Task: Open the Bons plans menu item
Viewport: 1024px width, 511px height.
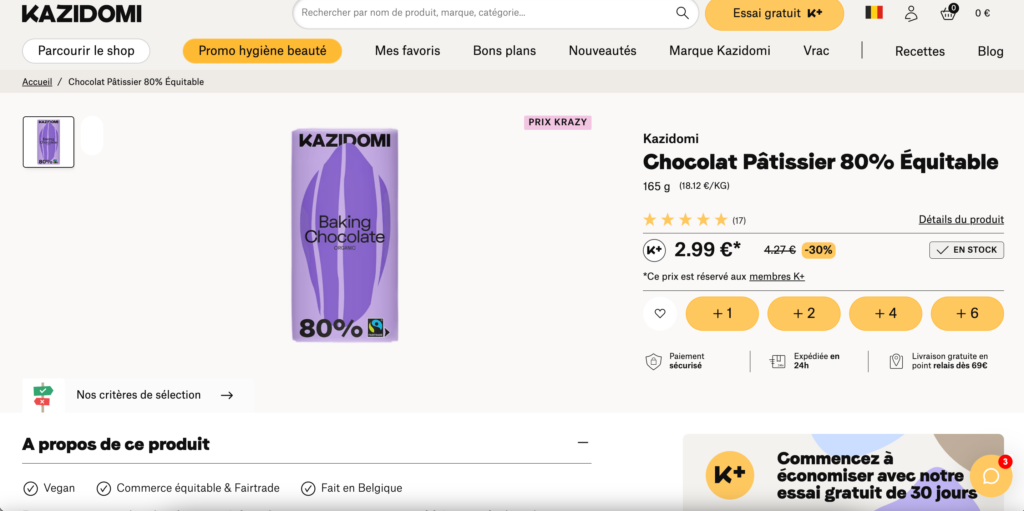Action: click(x=504, y=51)
